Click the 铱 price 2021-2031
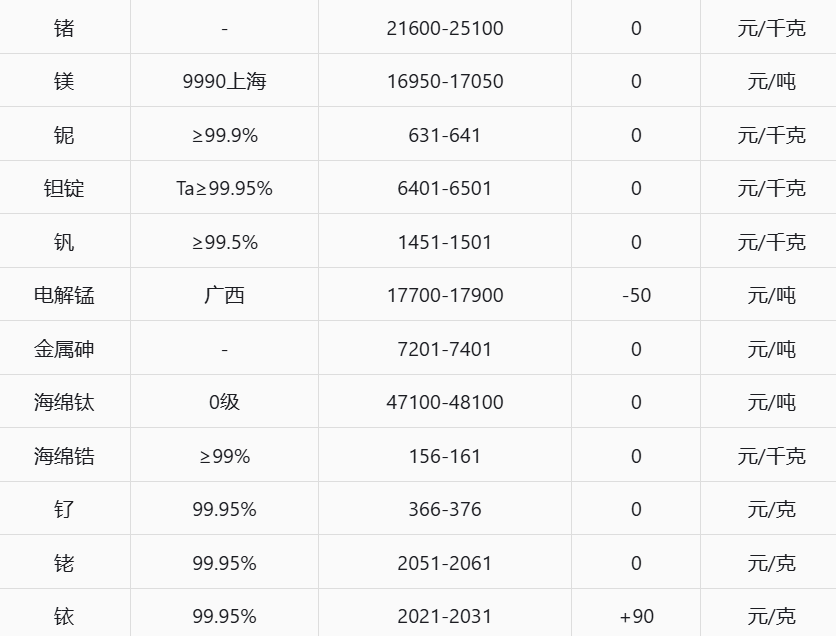 (x=445, y=616)
